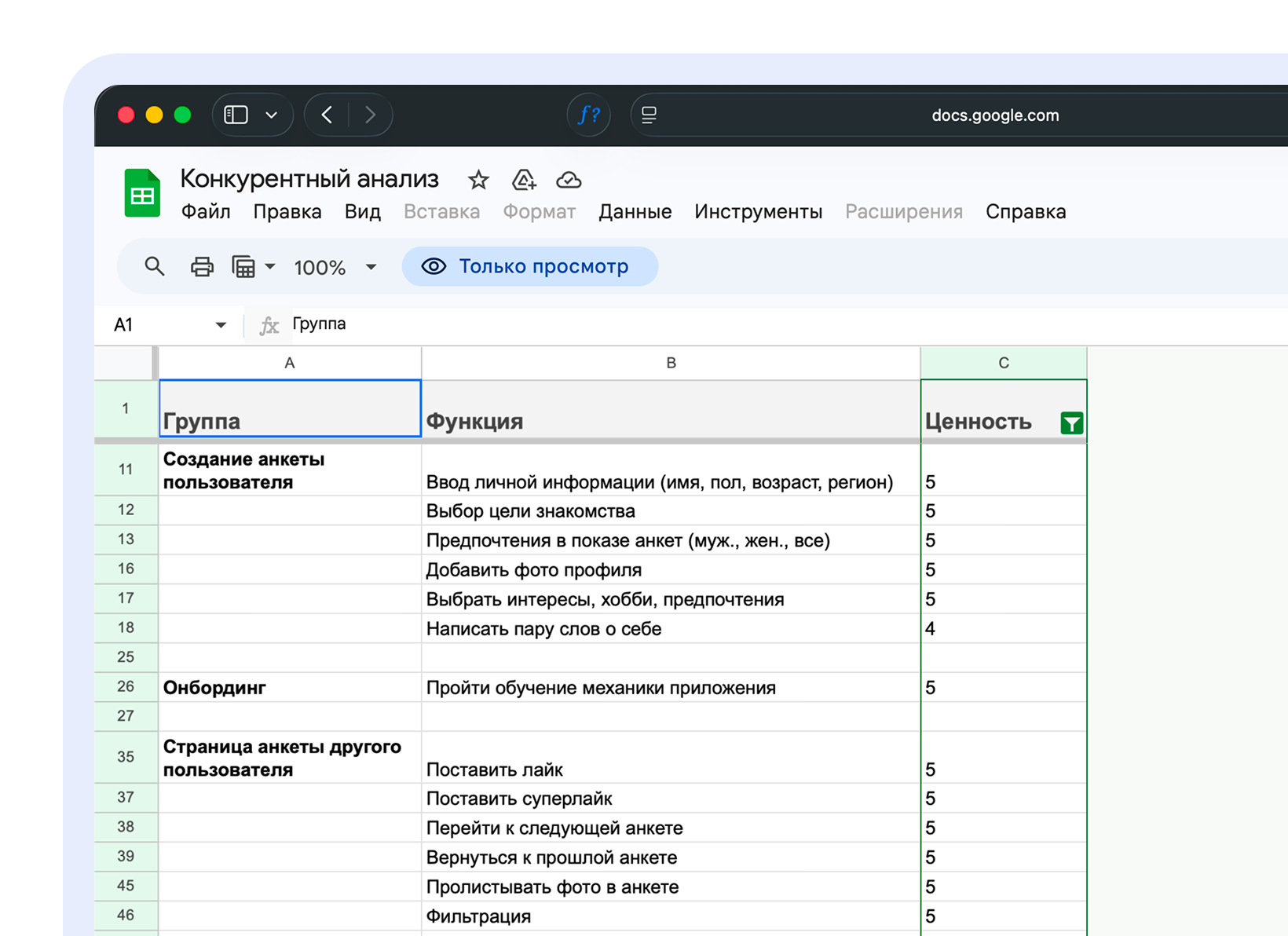
Task: Toggle the browser sidebar panel
Action: pos(236,115)
